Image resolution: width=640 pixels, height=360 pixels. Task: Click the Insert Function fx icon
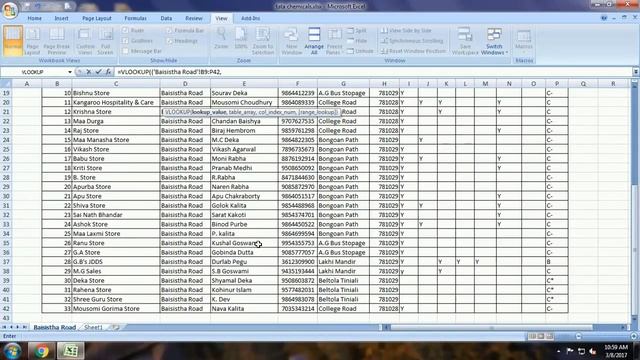pyautogui.click(x=108, y=72)
